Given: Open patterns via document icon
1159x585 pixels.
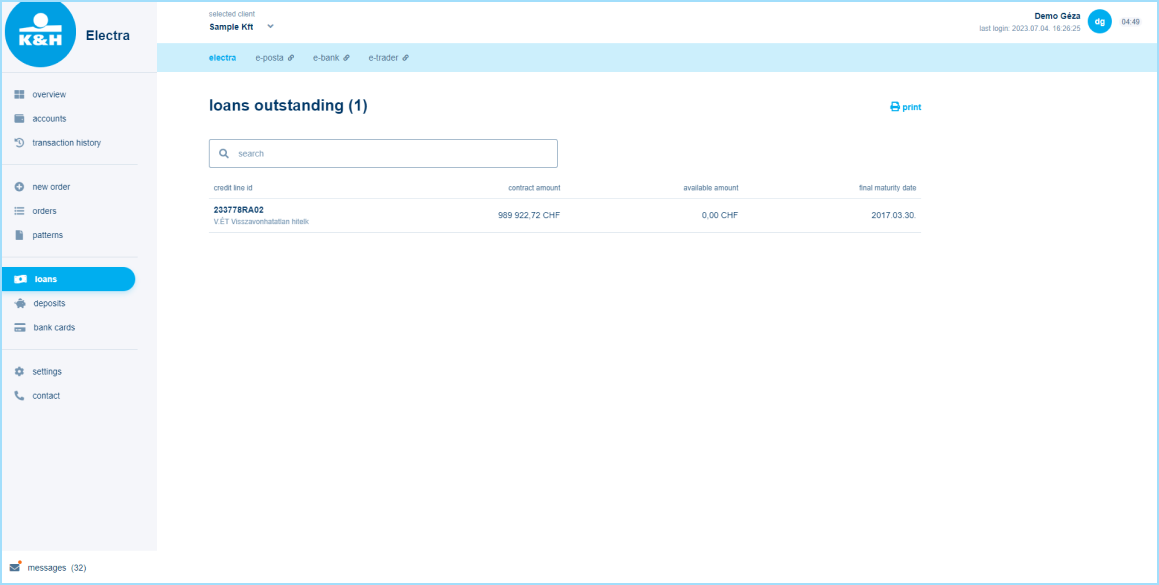Looking at the screenshot, I should (x=17, y=234).
